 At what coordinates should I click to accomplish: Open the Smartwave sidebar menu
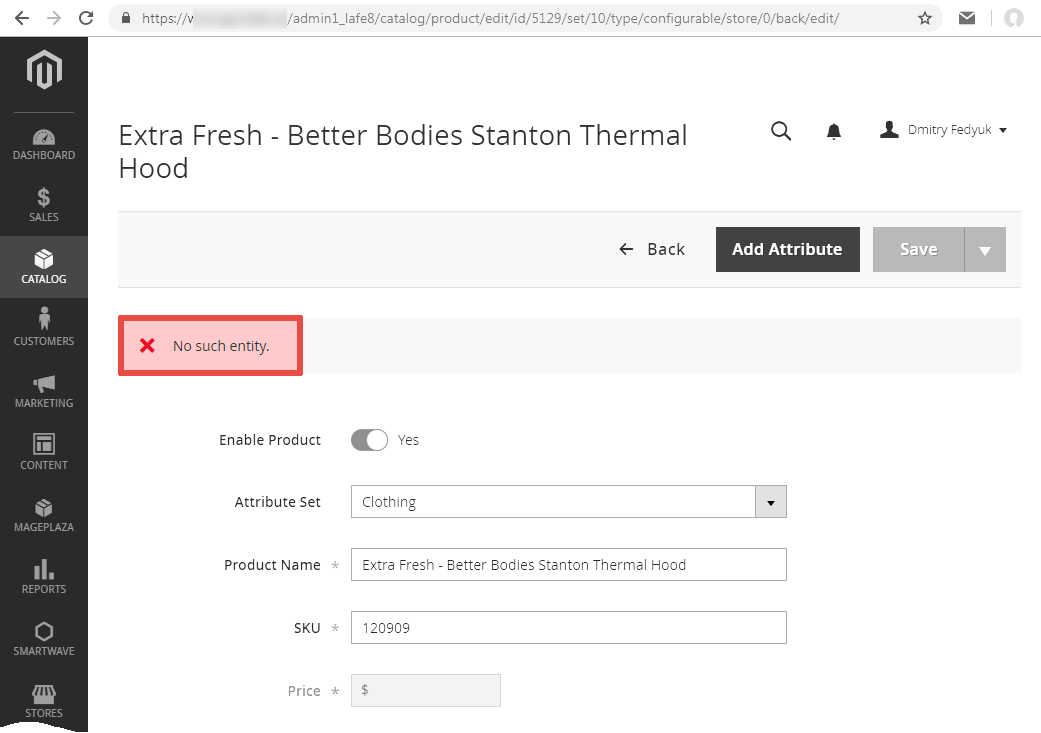pos(44,638)
